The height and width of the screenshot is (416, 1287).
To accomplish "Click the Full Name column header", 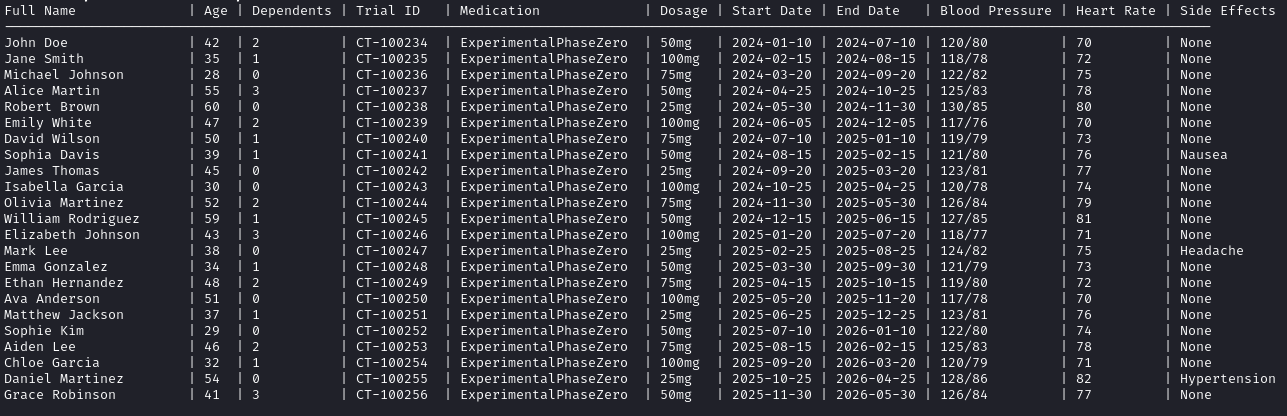I will (x=40, y=11).
